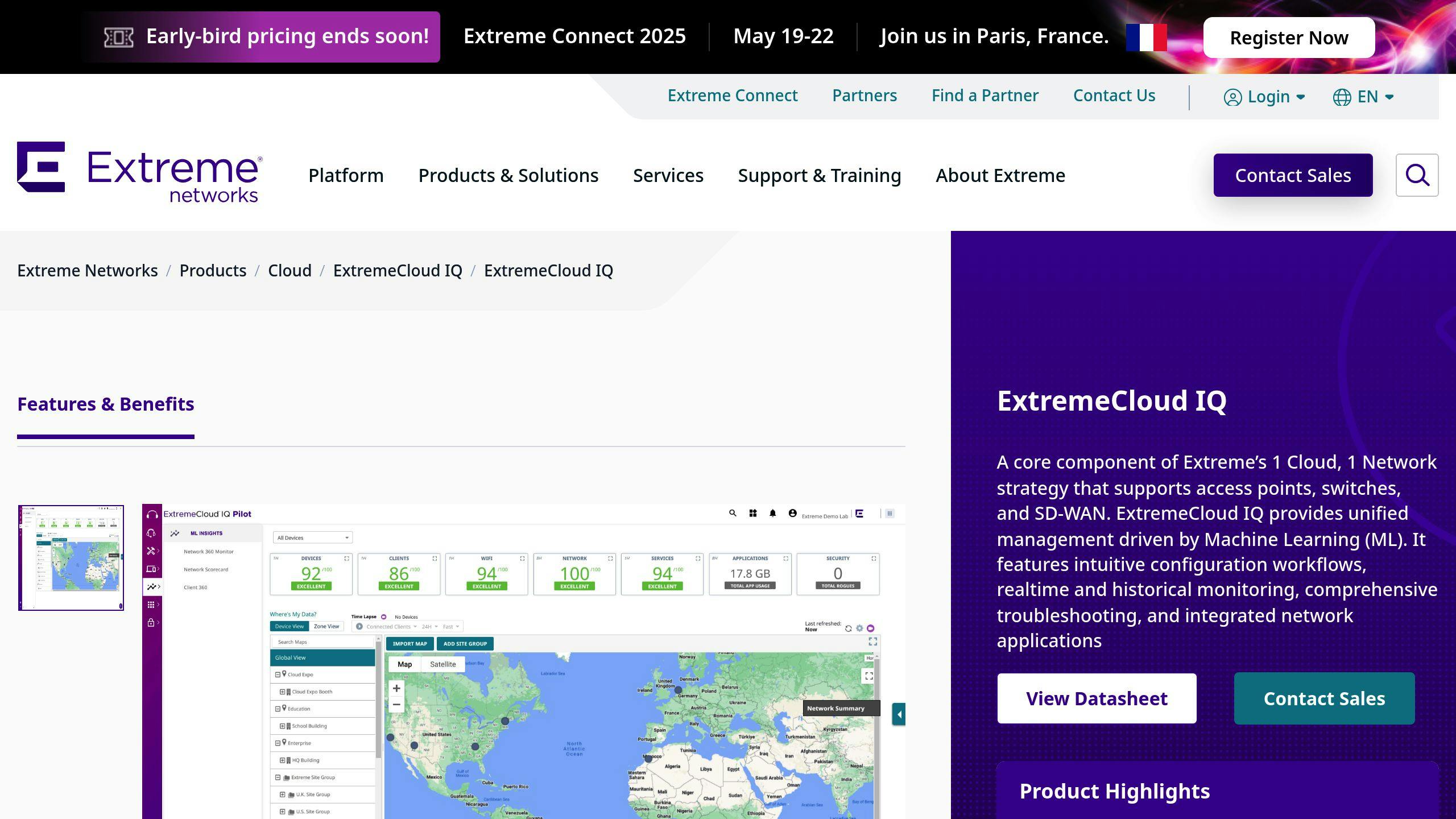Click Cloud in the breadcrumb
Image resolution: width=1456 pixels, height=819 pixels.
(x=289, y=271)
